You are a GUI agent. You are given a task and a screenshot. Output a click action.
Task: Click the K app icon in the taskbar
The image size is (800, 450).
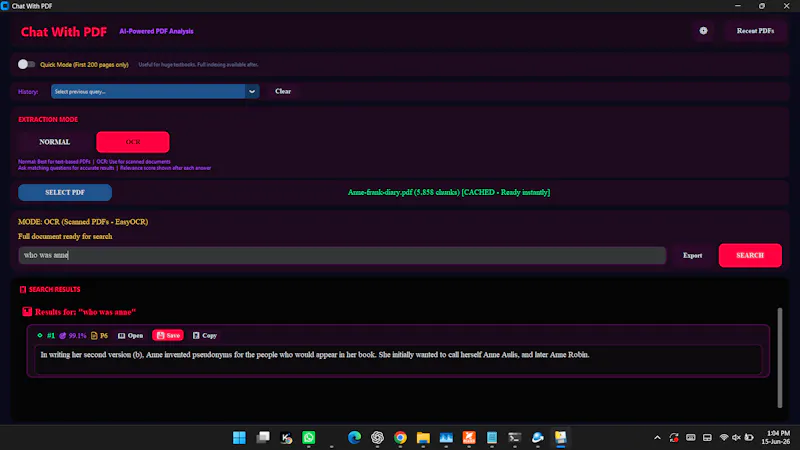click(286, 437)
